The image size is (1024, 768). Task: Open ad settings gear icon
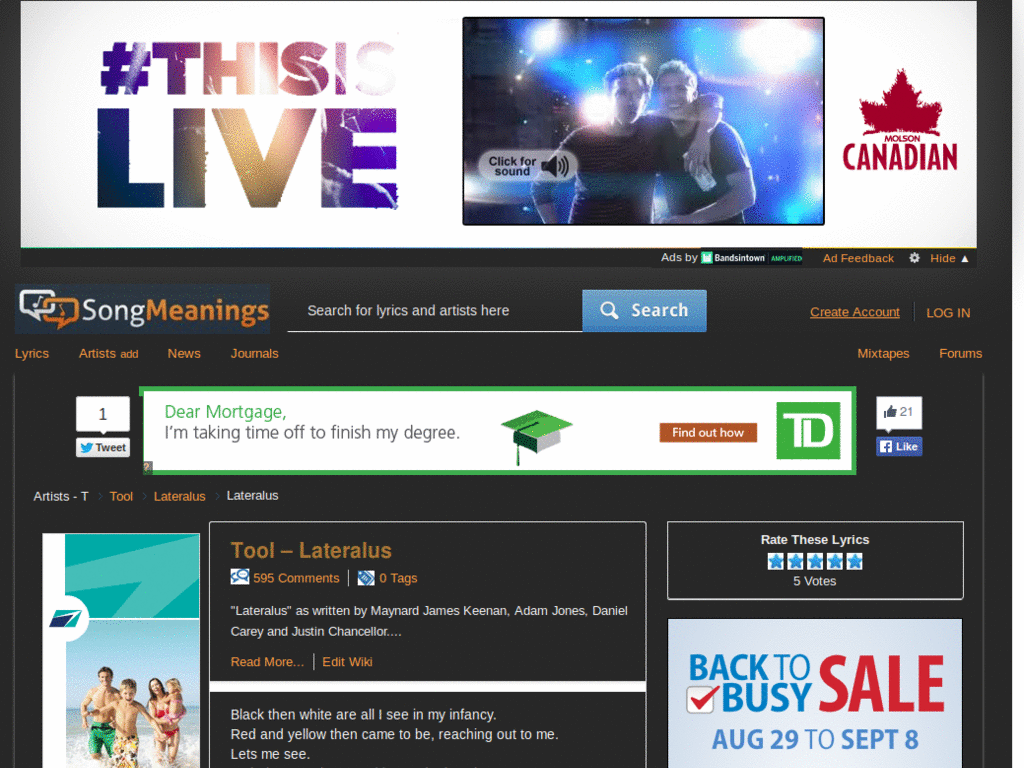(914, 258)
